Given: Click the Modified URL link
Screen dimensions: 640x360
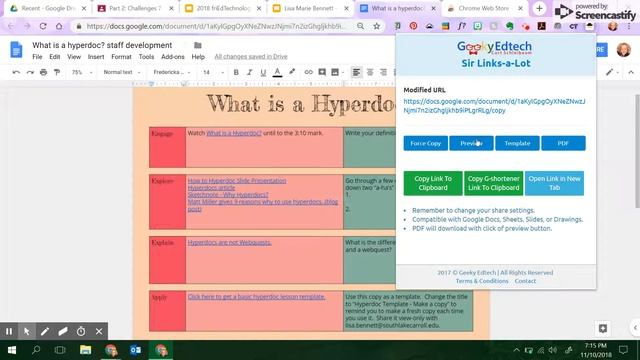Looking at the screenshot, I should [494, 106].
